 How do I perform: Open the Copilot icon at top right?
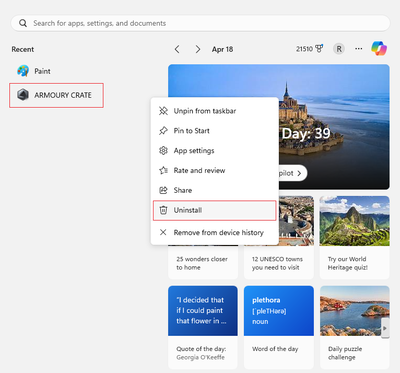pos(379,48)
